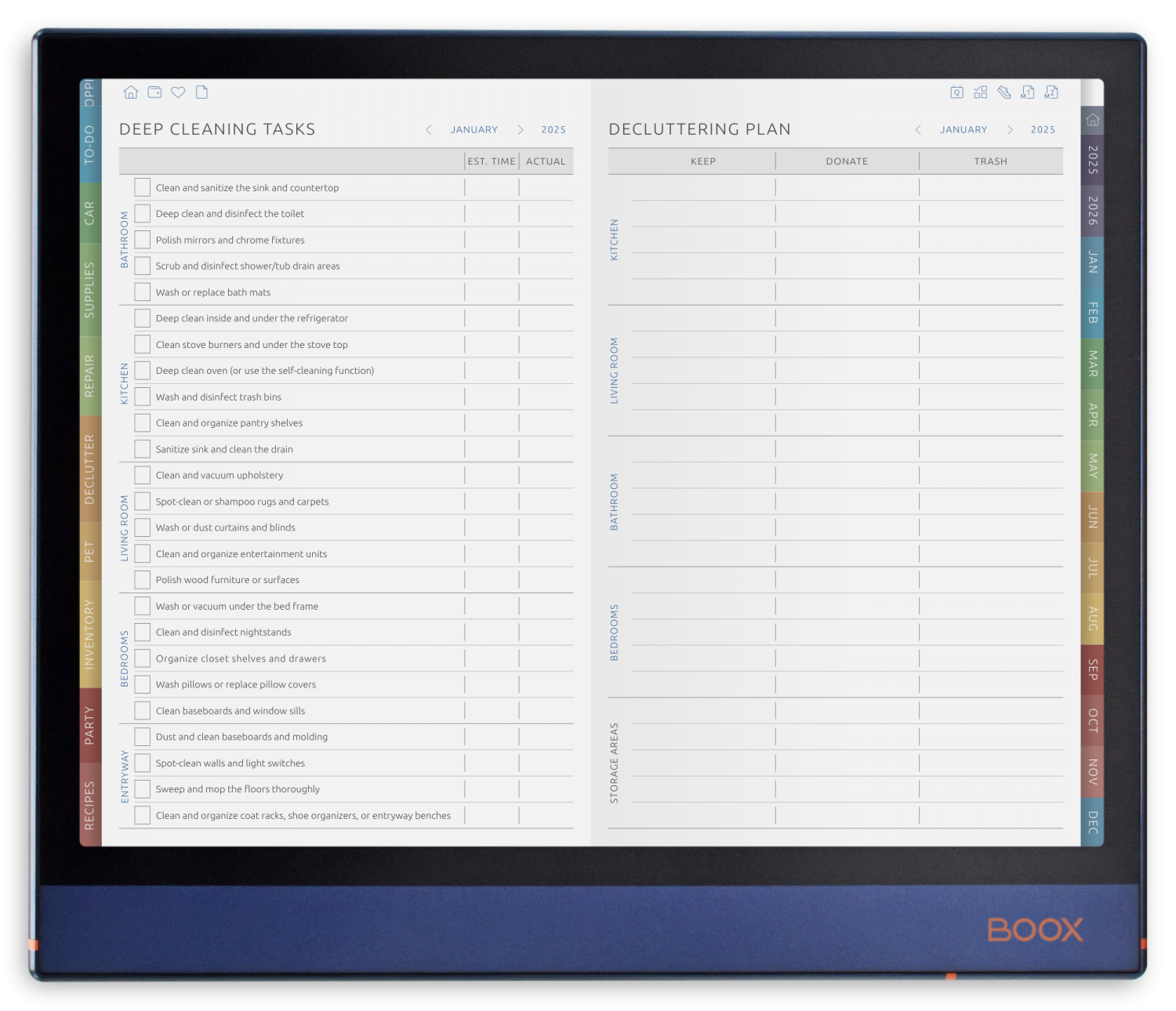This screenshot has width=1176, height=1011.
Task: Open the blank page icon in toolbar
Action: point(201,92)
